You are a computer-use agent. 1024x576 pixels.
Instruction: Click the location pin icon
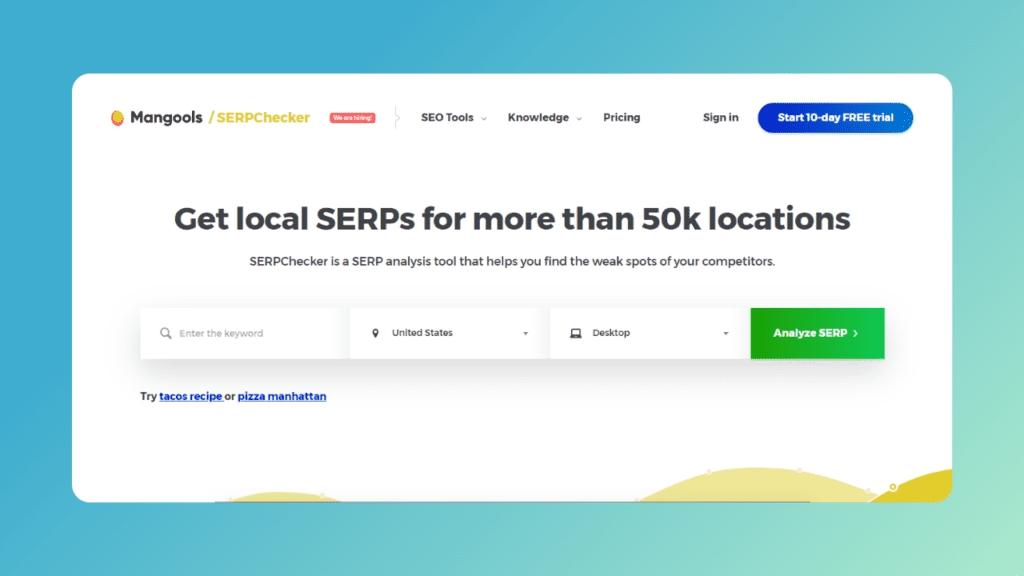tap(376, 333)
